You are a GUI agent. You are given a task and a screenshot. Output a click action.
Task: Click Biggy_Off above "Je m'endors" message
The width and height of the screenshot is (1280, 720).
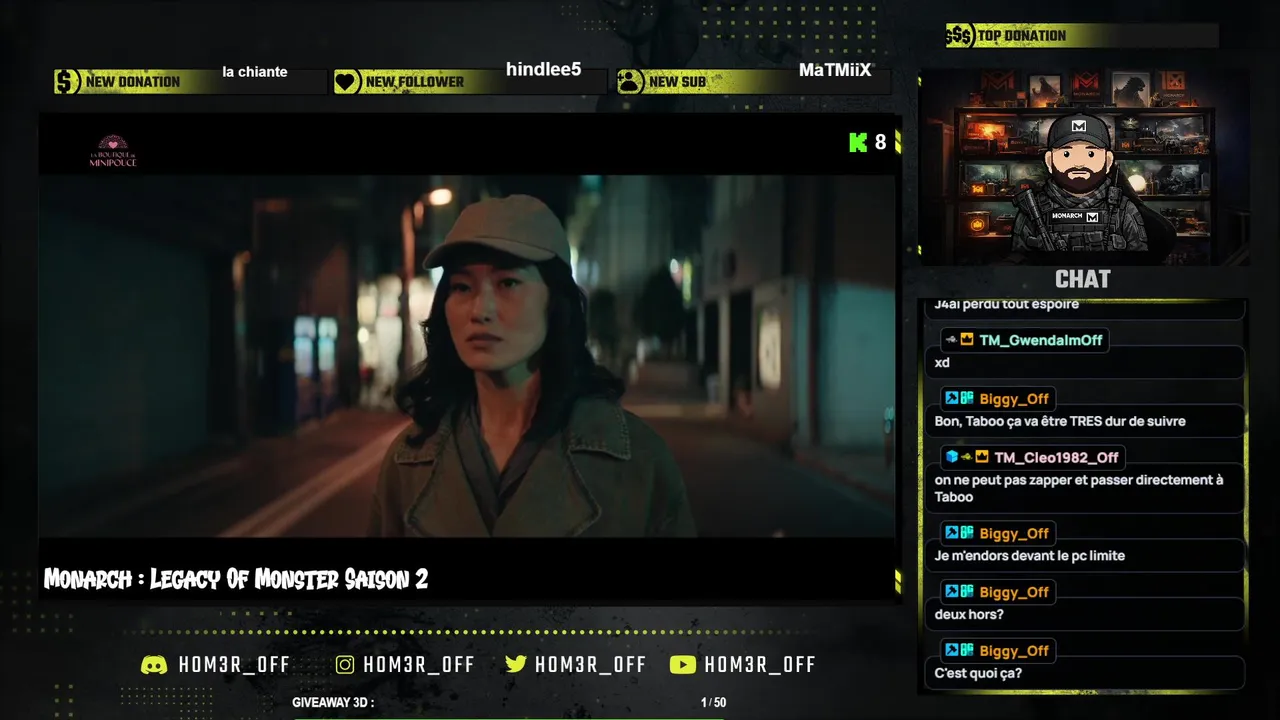tap(1014, 533)
